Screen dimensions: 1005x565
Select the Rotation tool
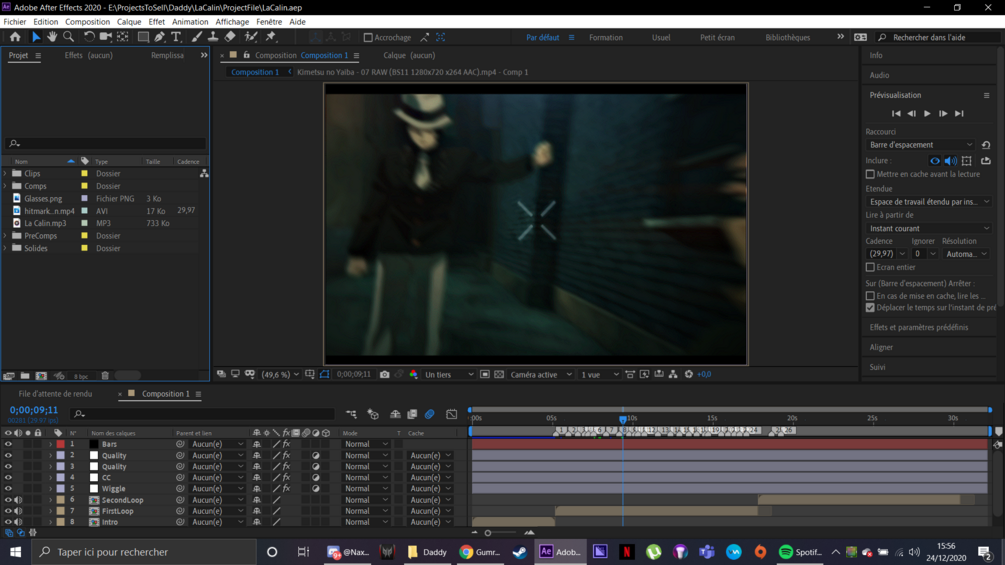(88, 37)
